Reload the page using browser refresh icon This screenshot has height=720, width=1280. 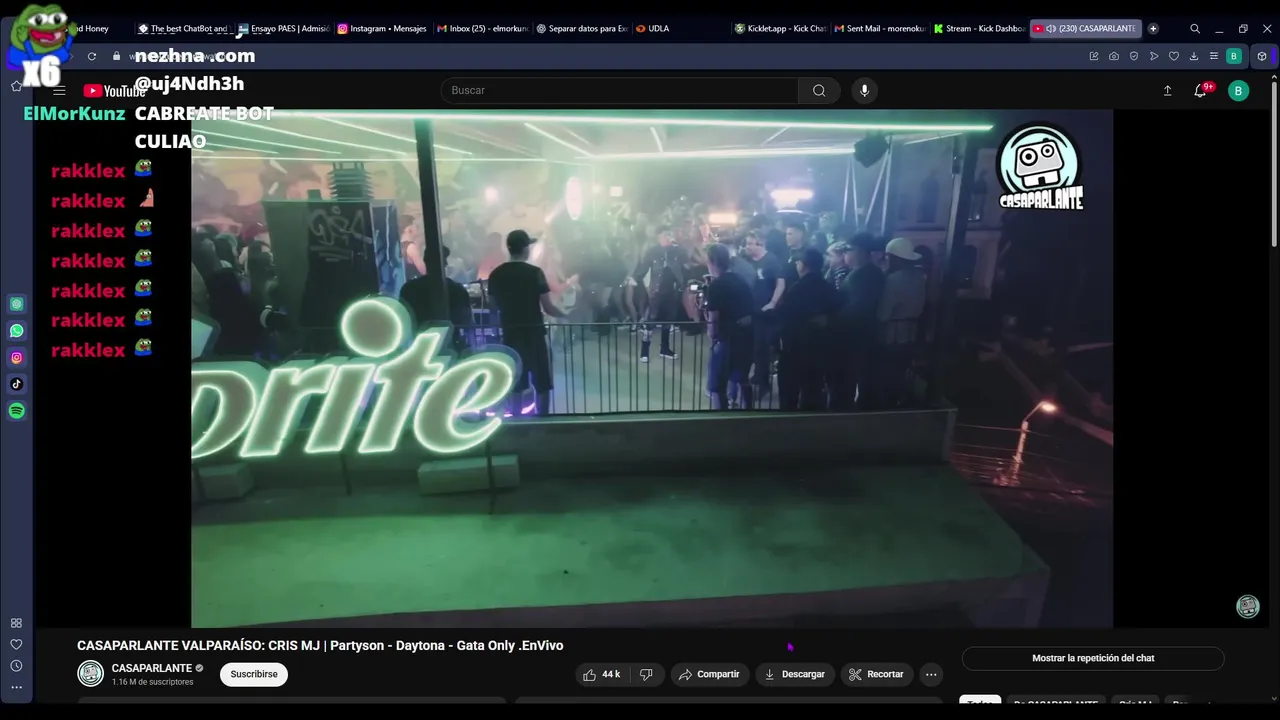[91, 56]
